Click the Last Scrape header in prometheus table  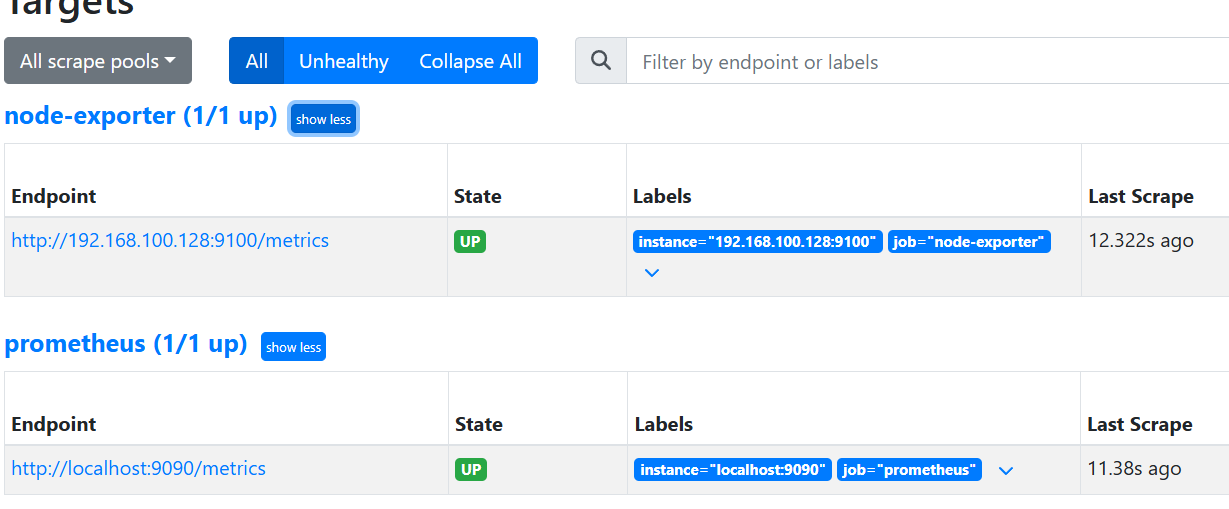click(1140, 424)
